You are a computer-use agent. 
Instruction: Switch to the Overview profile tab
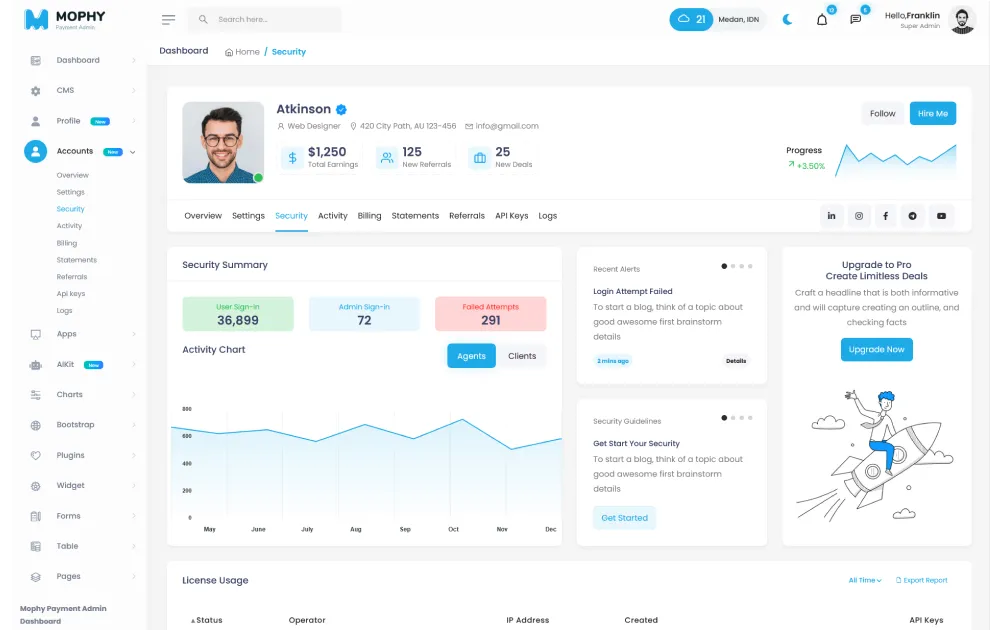tap(203, 216)
